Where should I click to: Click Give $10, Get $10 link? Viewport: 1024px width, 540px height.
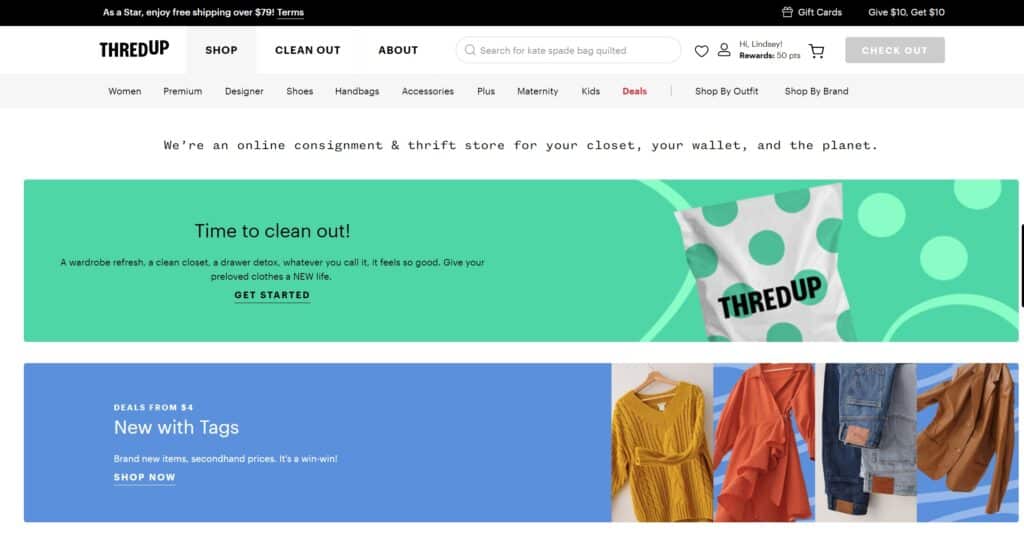[906, 12]
